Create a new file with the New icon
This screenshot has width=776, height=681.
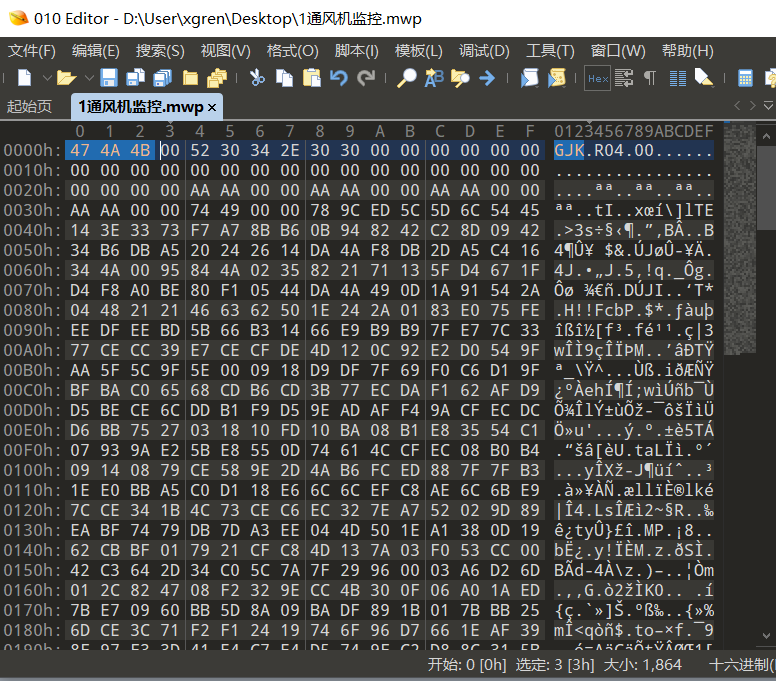click(24, 78)
